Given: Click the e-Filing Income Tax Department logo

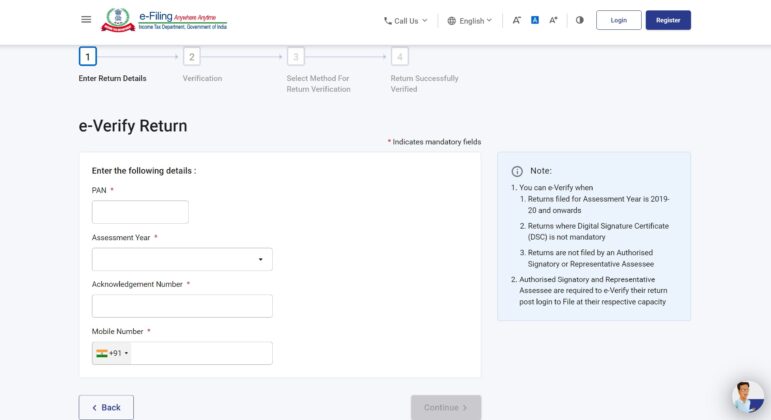Looking at the screenshot, I should pos(165,20).
